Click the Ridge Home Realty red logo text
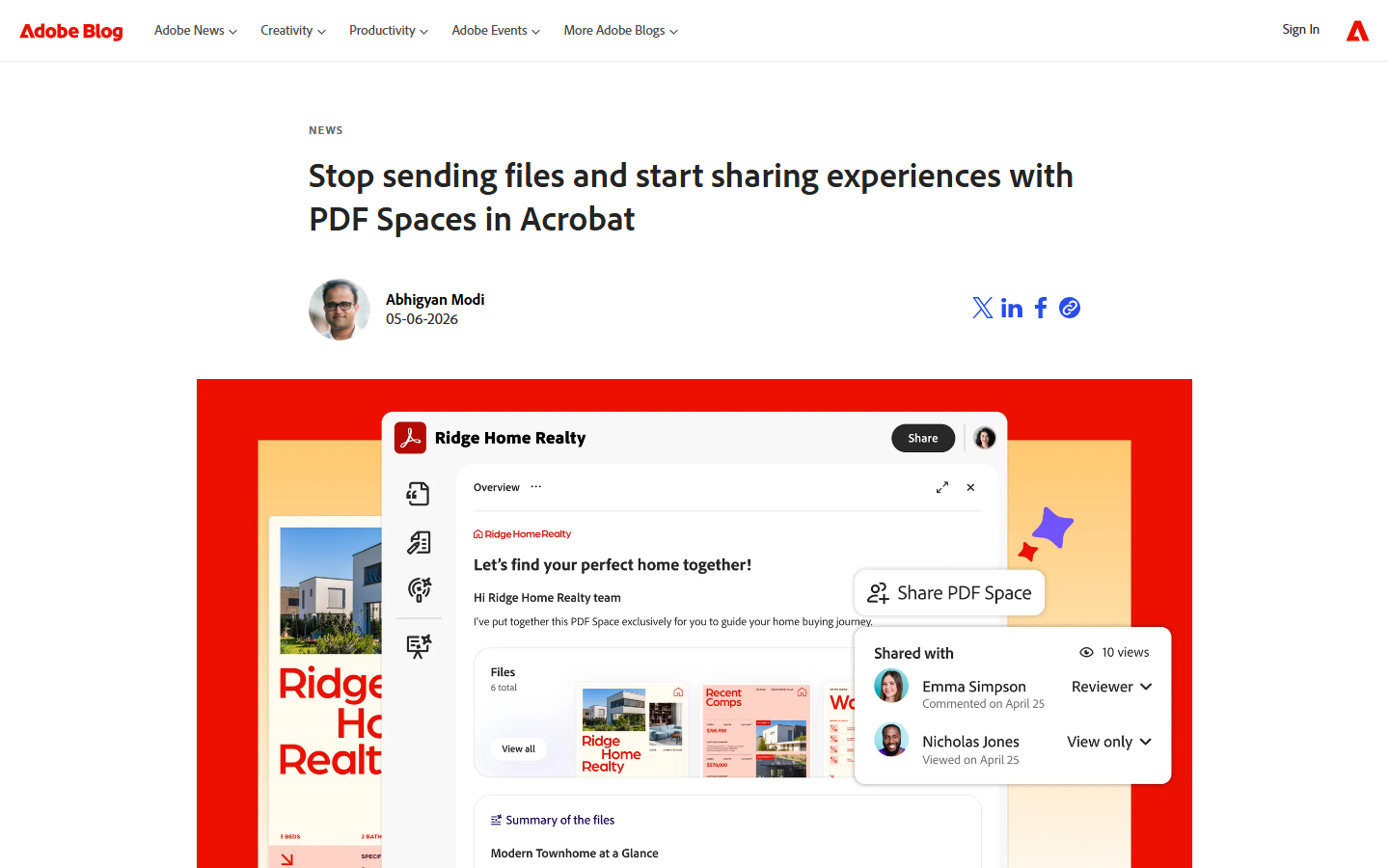The width and height of the screenshot is (1389, 868). coord(522,534)
